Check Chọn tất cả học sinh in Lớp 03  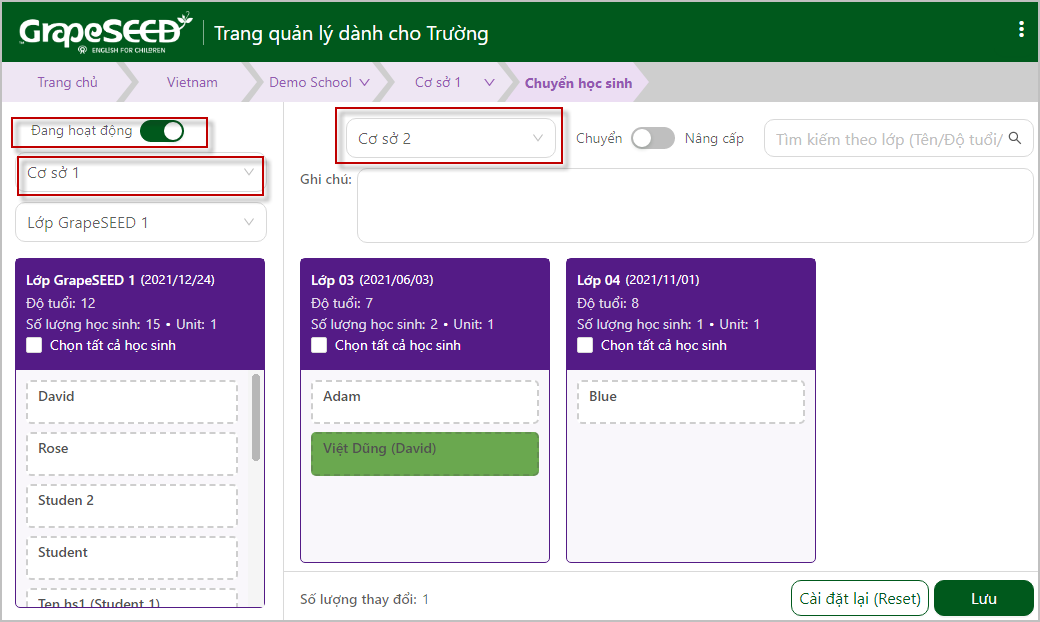[x=319, y=345]
